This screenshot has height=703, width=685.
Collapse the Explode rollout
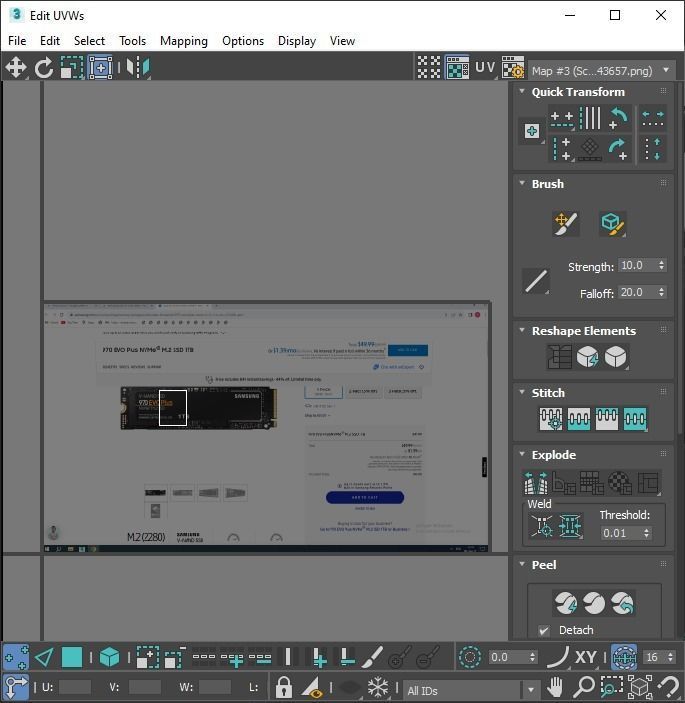[x=522, y=454]
